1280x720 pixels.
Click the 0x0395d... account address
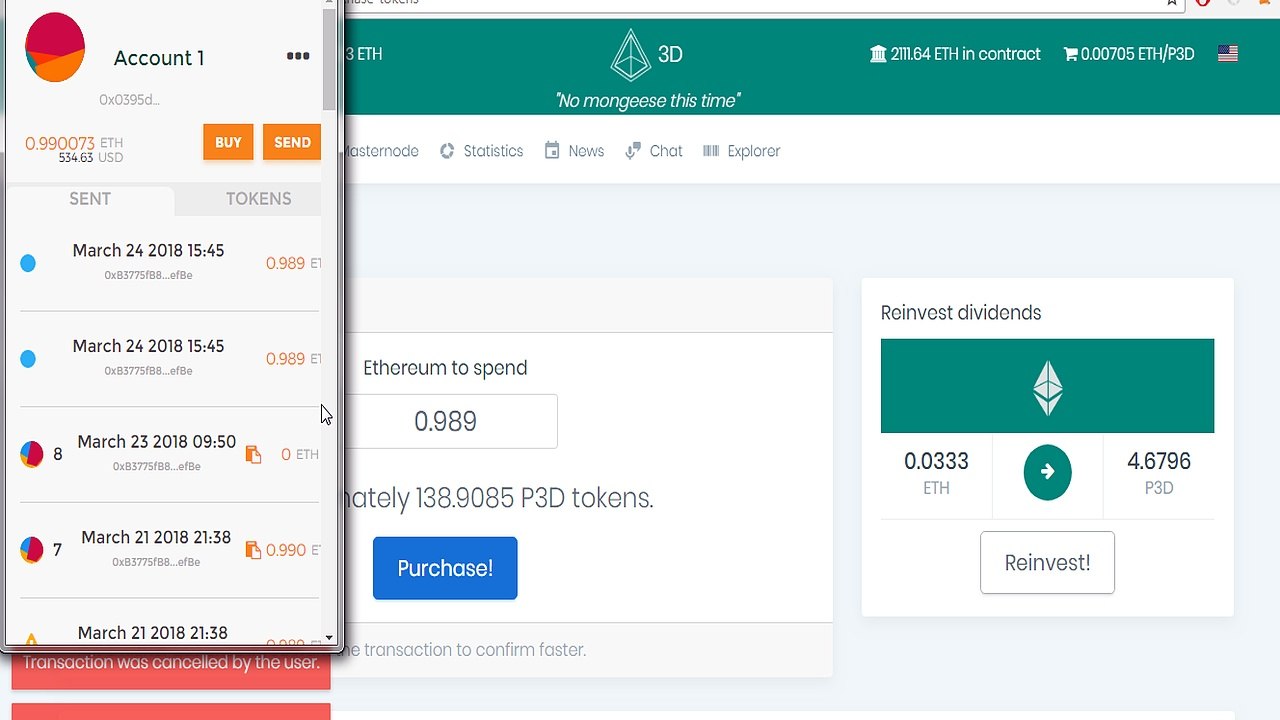(x=129, y=99)
